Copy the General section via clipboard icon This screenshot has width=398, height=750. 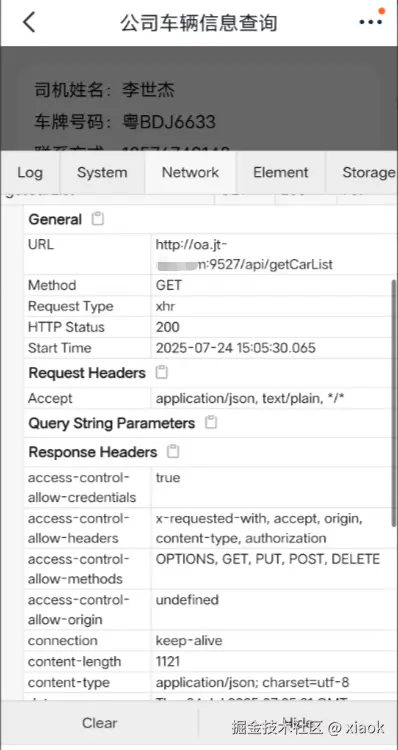click(98, 219)
